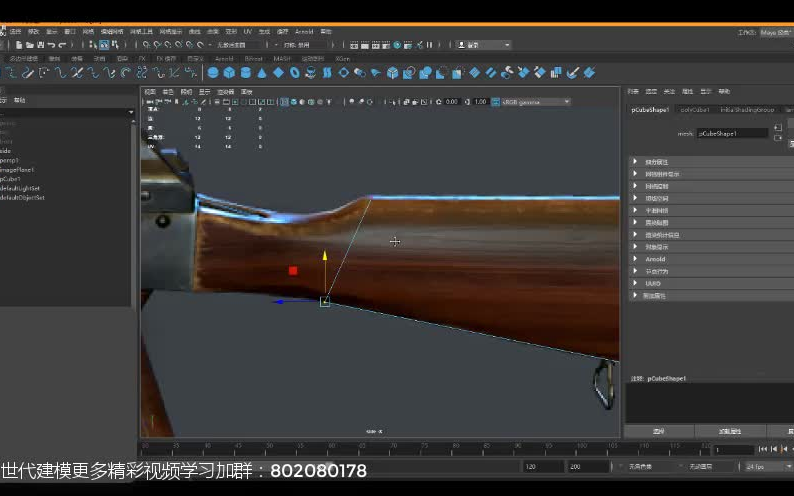Click the move manipulator yellow Y-axis arrow
Screen dimensions: 794x496
coord(325,258)
